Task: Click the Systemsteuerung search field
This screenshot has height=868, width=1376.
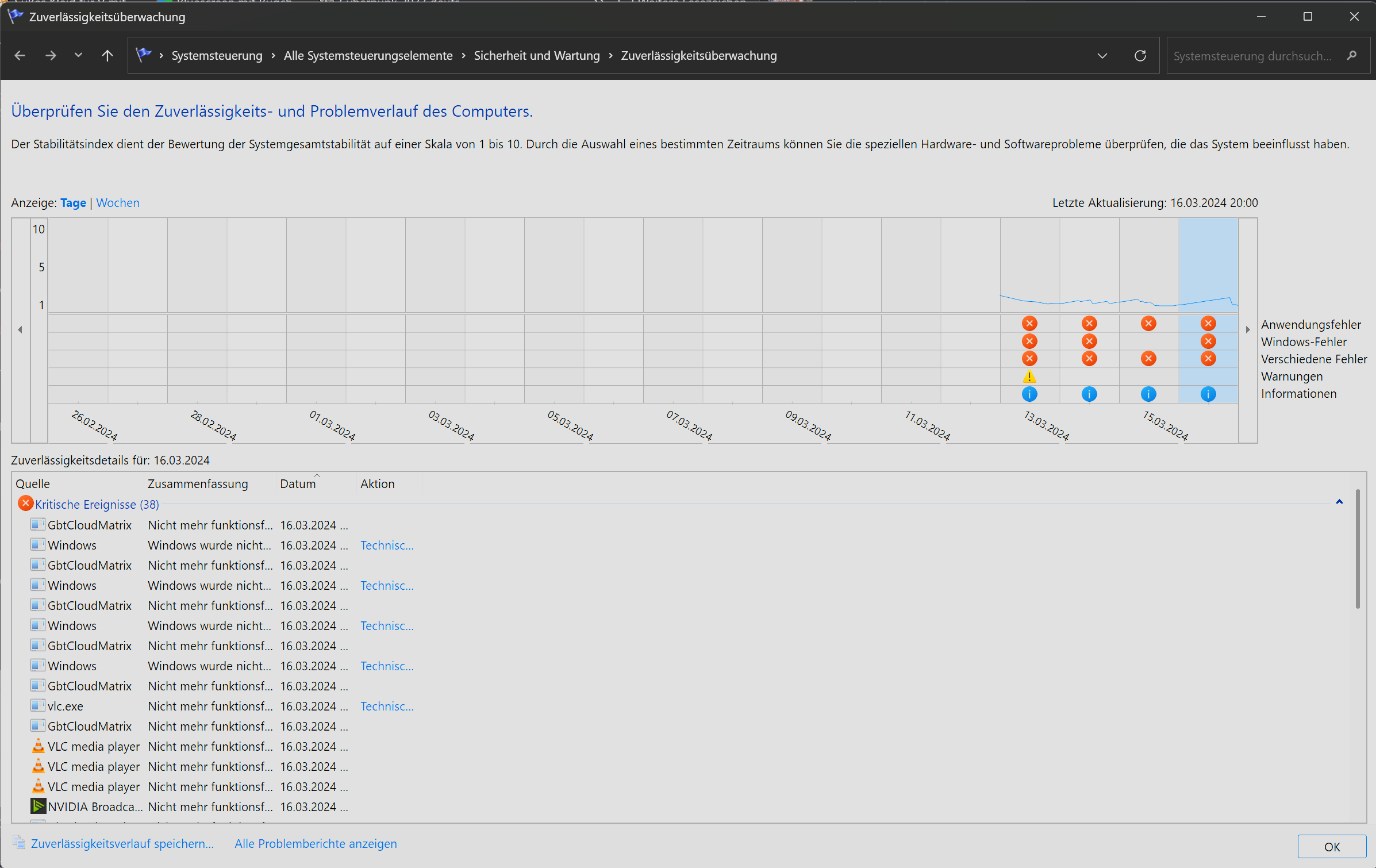Action: coord(1253,56)
